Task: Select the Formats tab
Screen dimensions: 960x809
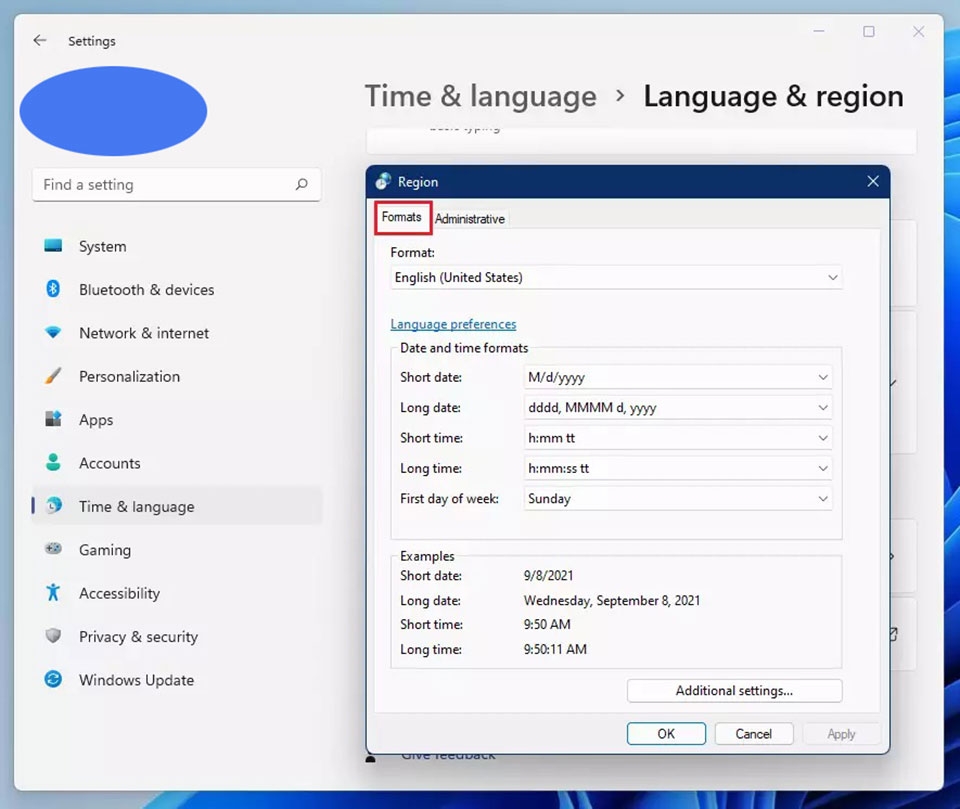Action: [401, 216]
